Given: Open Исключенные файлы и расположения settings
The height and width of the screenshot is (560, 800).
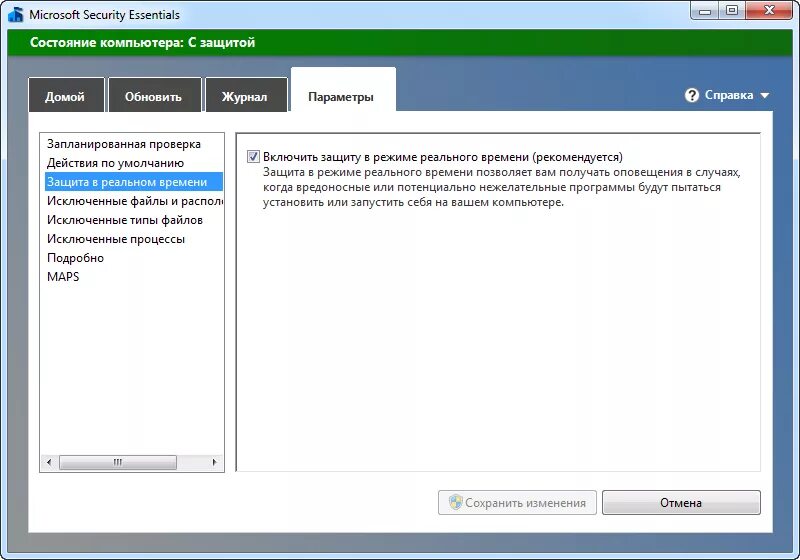Looking at the screenshot, I should 135,201.
